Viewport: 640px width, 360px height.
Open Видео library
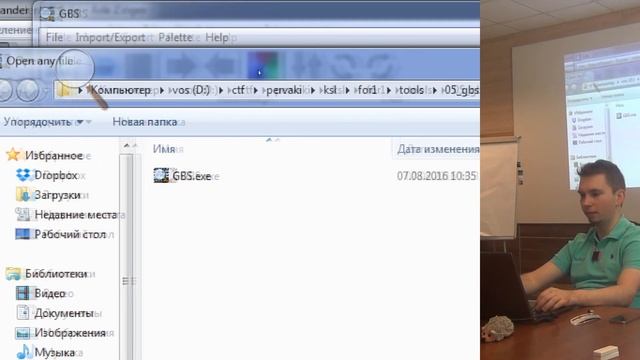coord(50,293)
